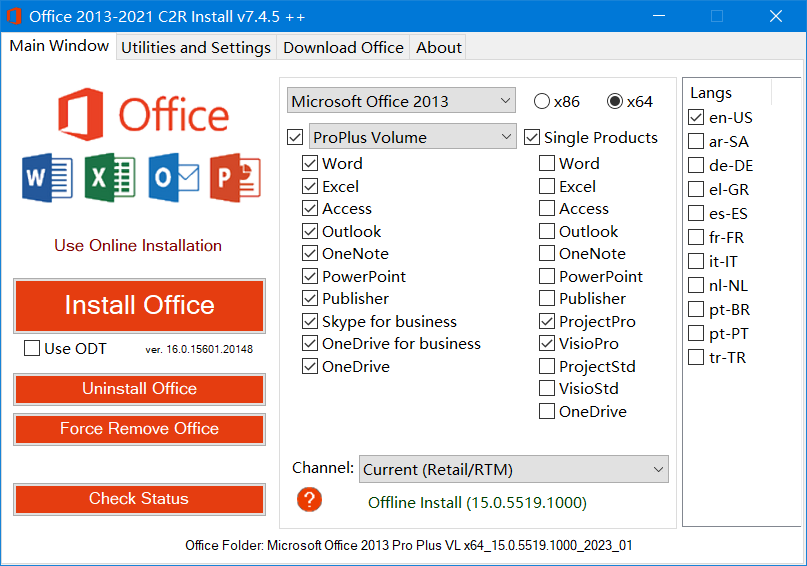Uncheck the VisioPro checkbox
The image size is (807, 566).
pos(547,343)
